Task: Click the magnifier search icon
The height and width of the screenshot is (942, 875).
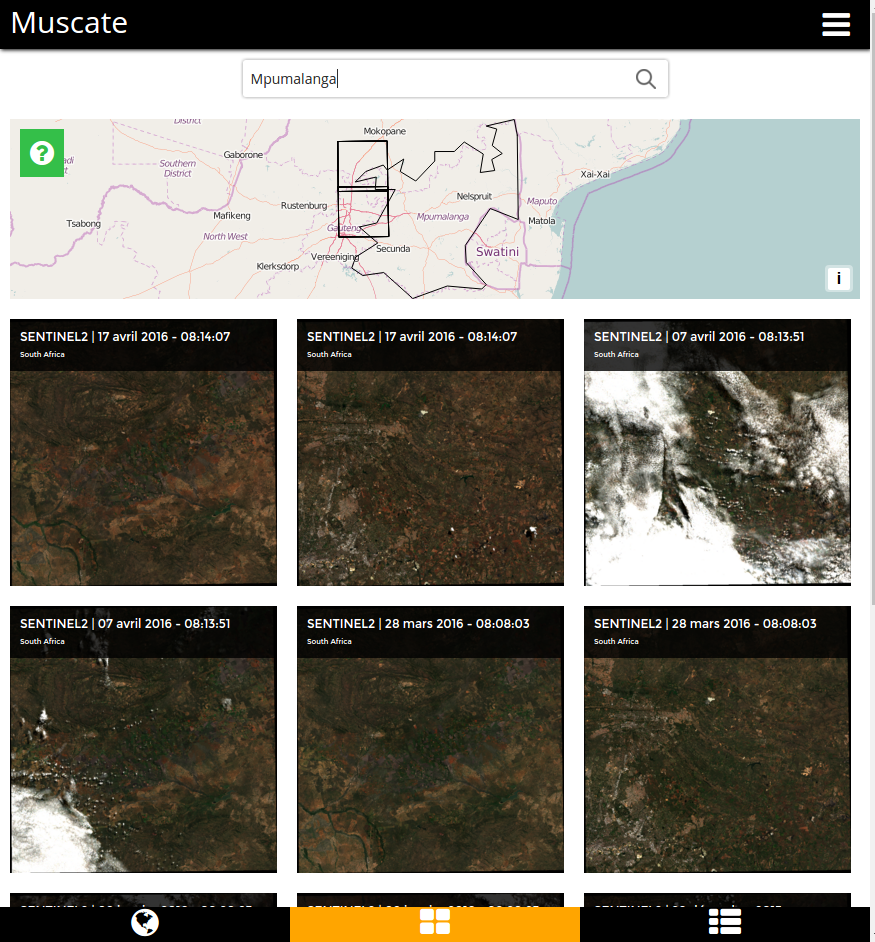Action: [645, 79]
